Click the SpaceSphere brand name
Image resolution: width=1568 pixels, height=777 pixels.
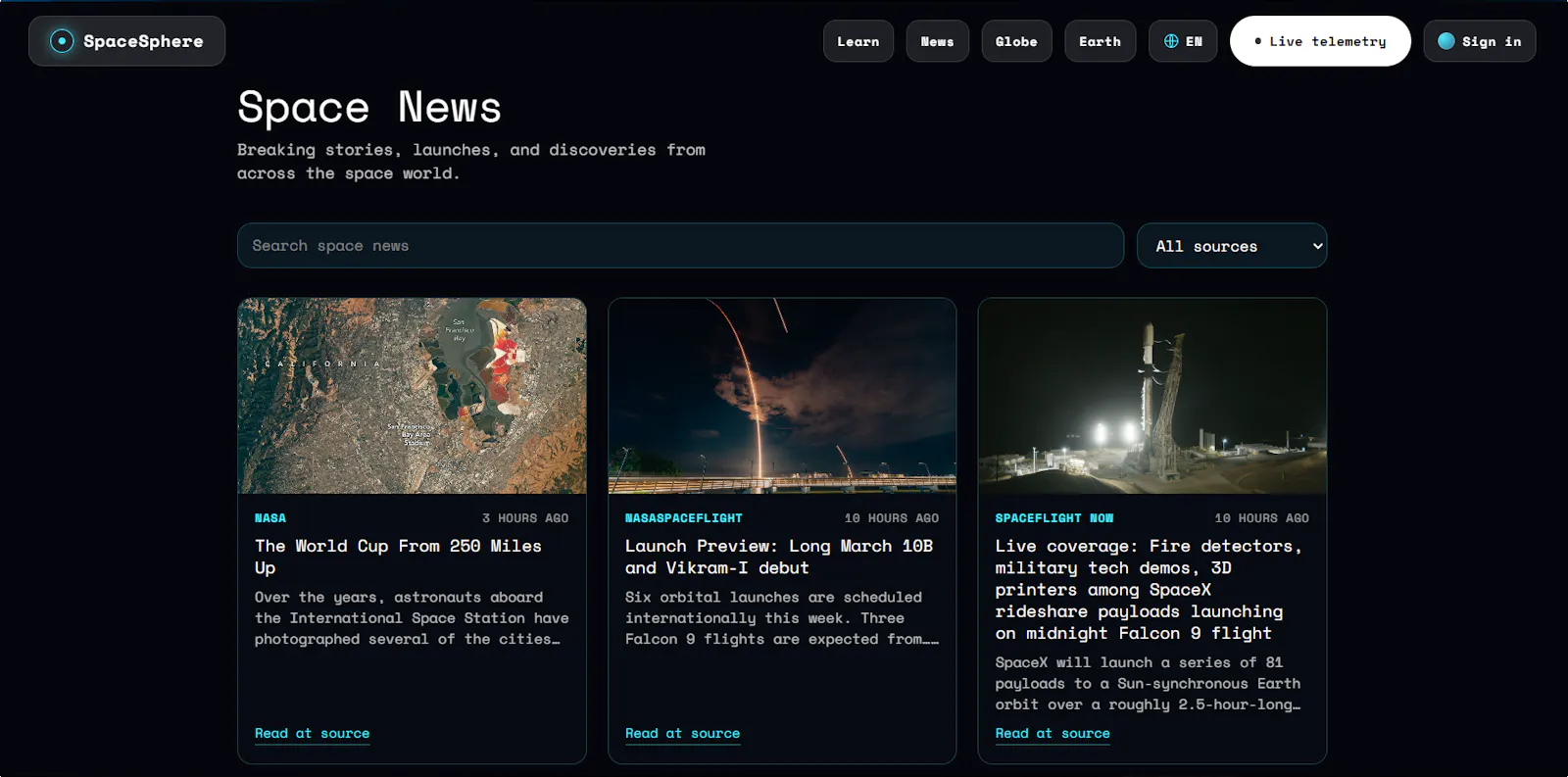(x=143, y=41)
